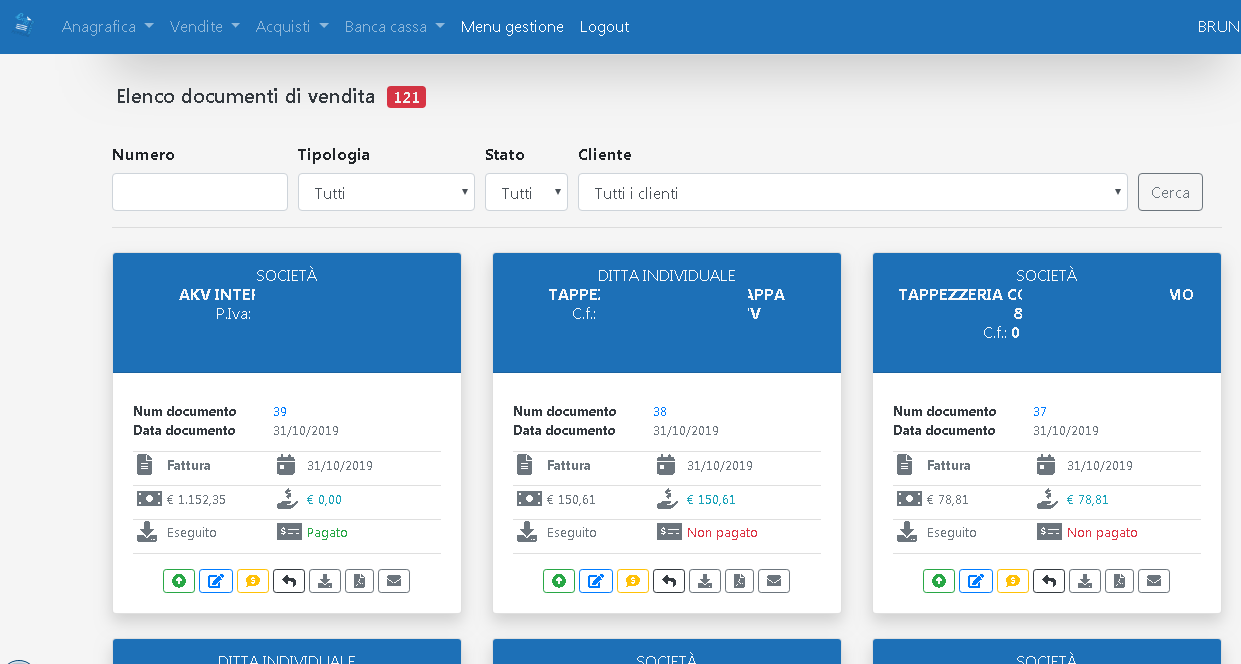
Task: Click green upload-arrow icon on document 37
Action: pyautogui.click(x=939, y=581)
